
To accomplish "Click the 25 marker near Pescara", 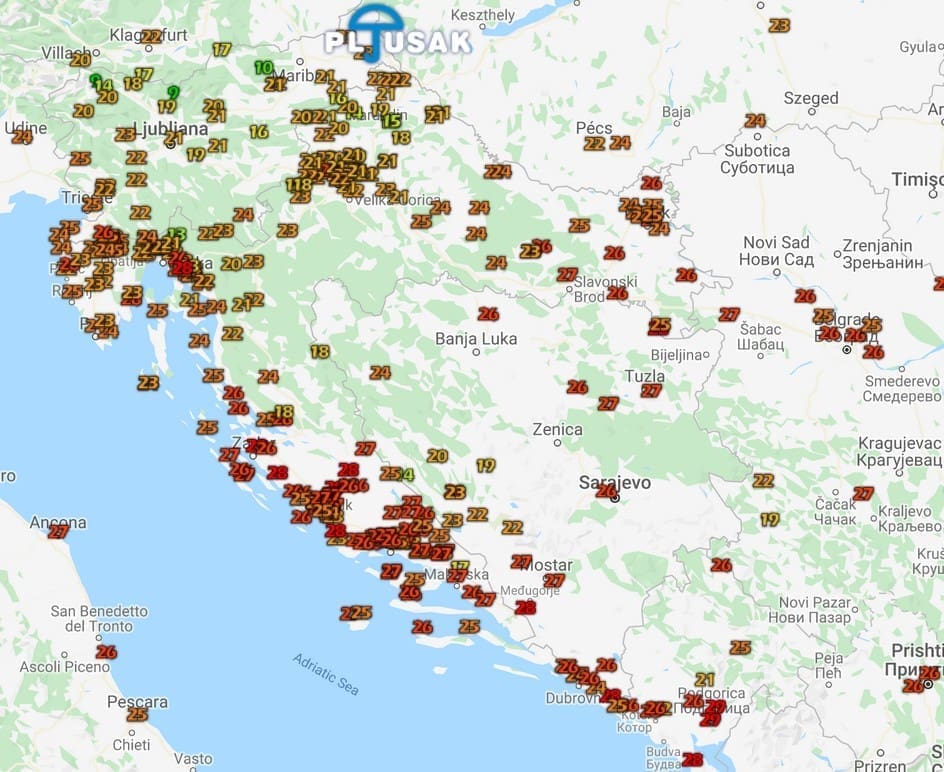I will pos(137,714).
